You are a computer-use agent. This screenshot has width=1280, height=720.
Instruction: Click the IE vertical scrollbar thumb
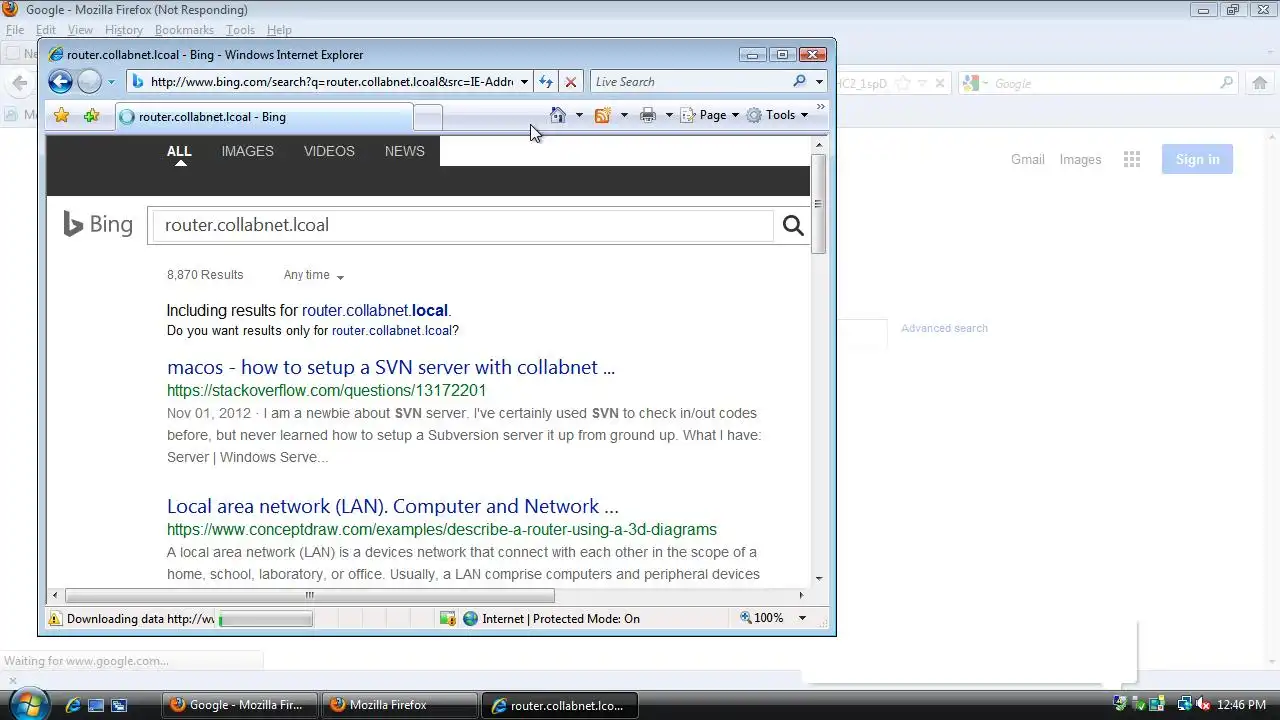(x=818, y=204)
